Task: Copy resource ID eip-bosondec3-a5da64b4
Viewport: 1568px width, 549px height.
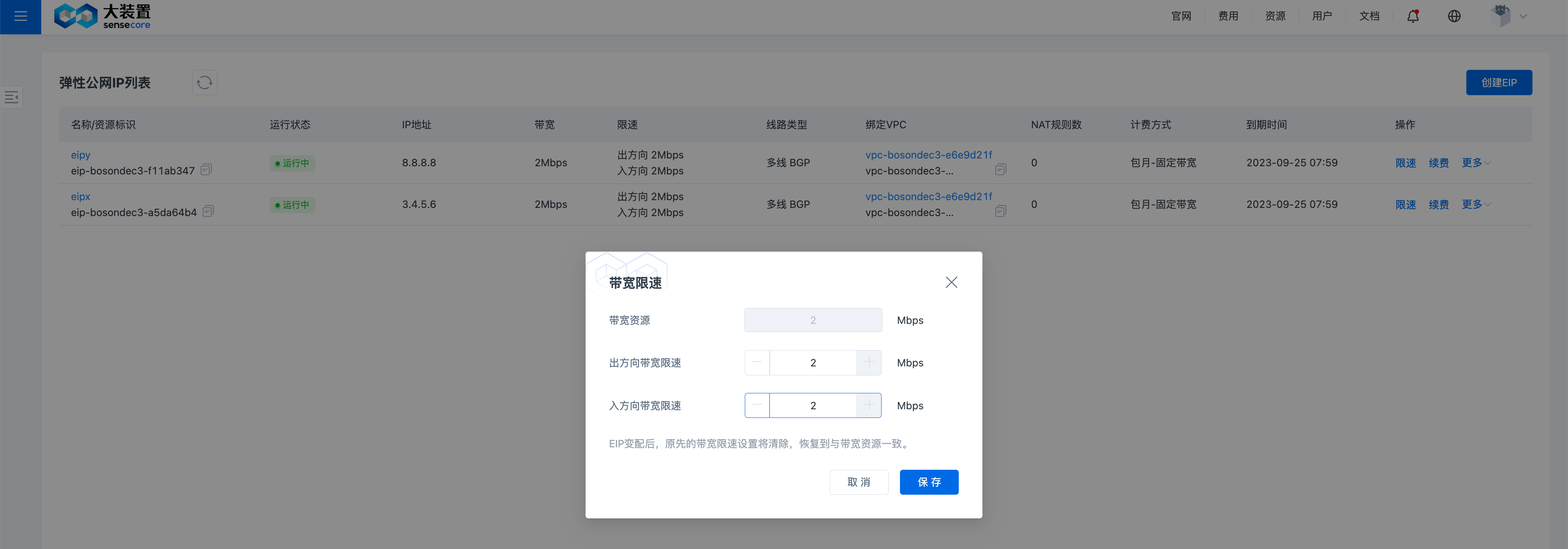Action: click(x=208, y=211)
